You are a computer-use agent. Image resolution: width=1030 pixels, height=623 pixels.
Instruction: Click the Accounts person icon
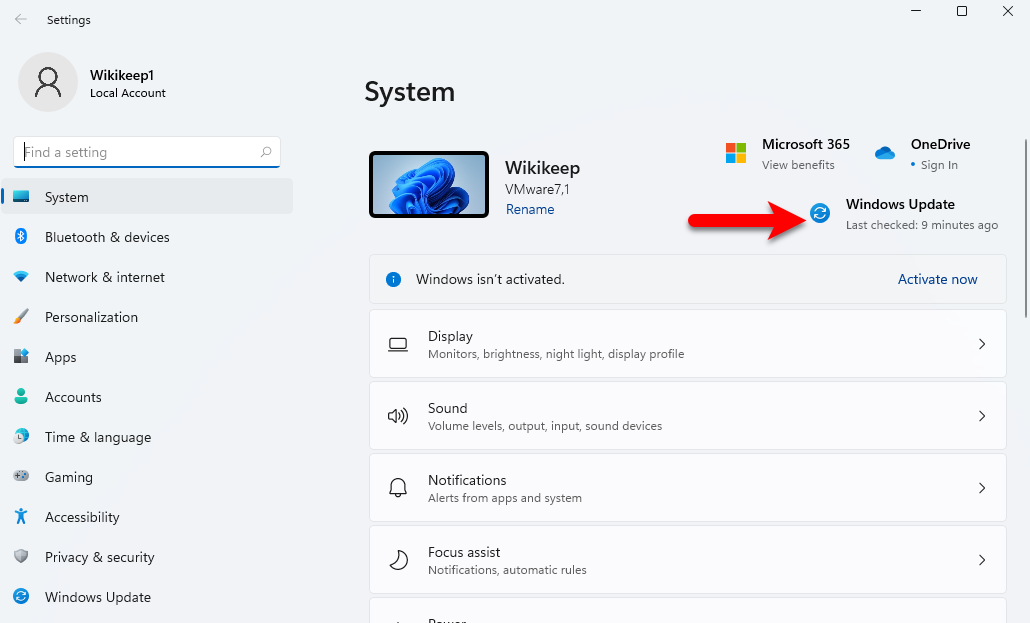tap(21, 396)
